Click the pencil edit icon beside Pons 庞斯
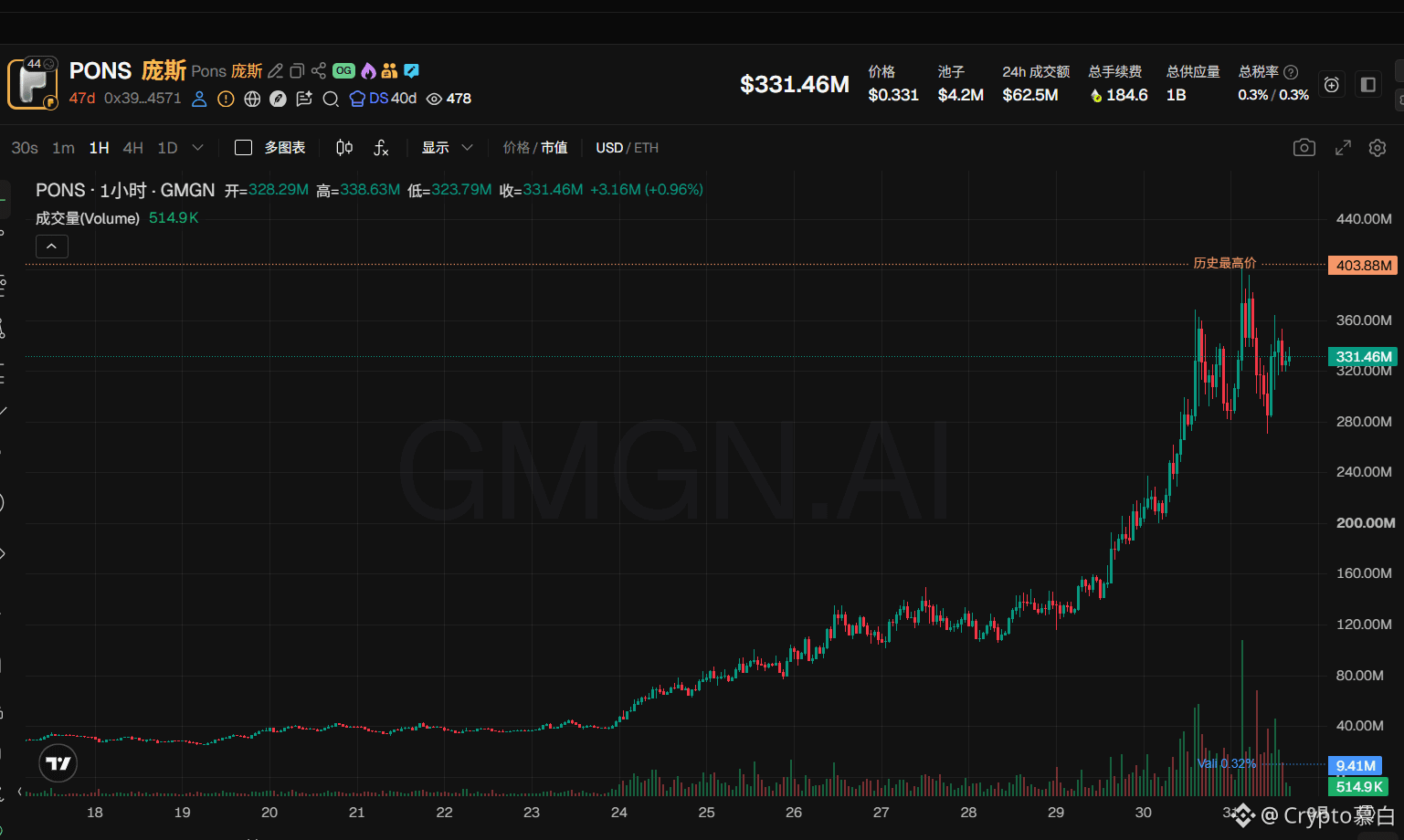This screenshot has width=1404, height=840. coord(275,71)
